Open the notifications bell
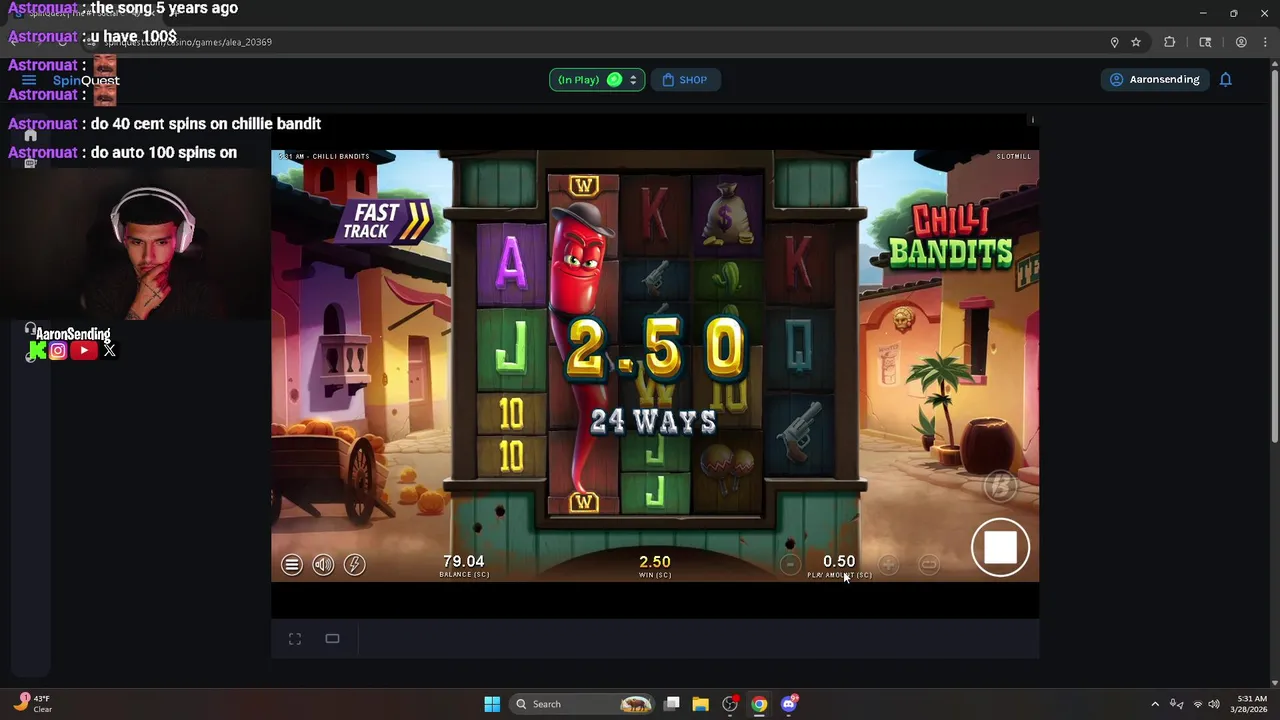The height and width of the screenshot is (720, 1280). tap(1225, 80)
